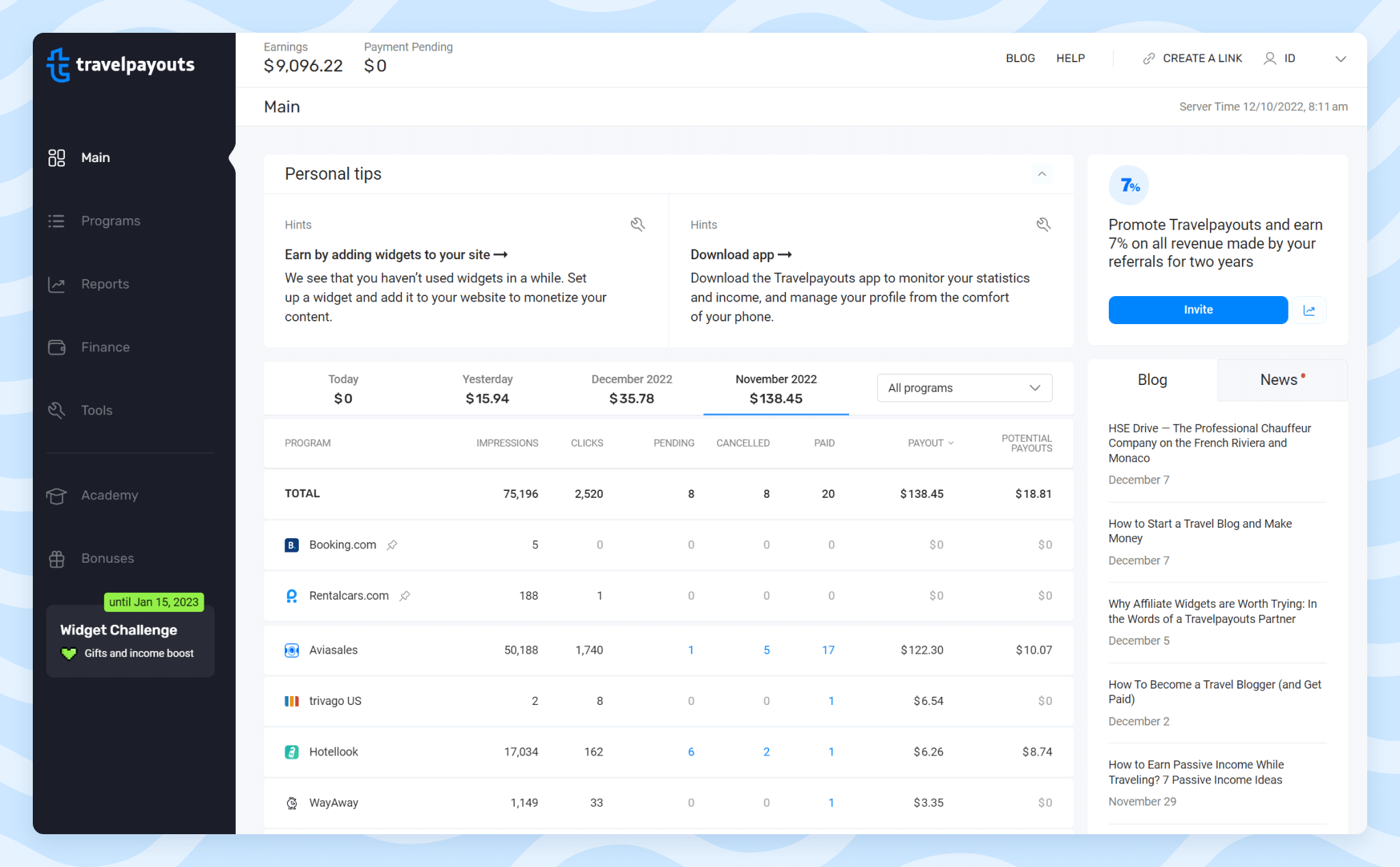
Task: Click WayAway paid count 1
Action: click(x=831, y=803)
